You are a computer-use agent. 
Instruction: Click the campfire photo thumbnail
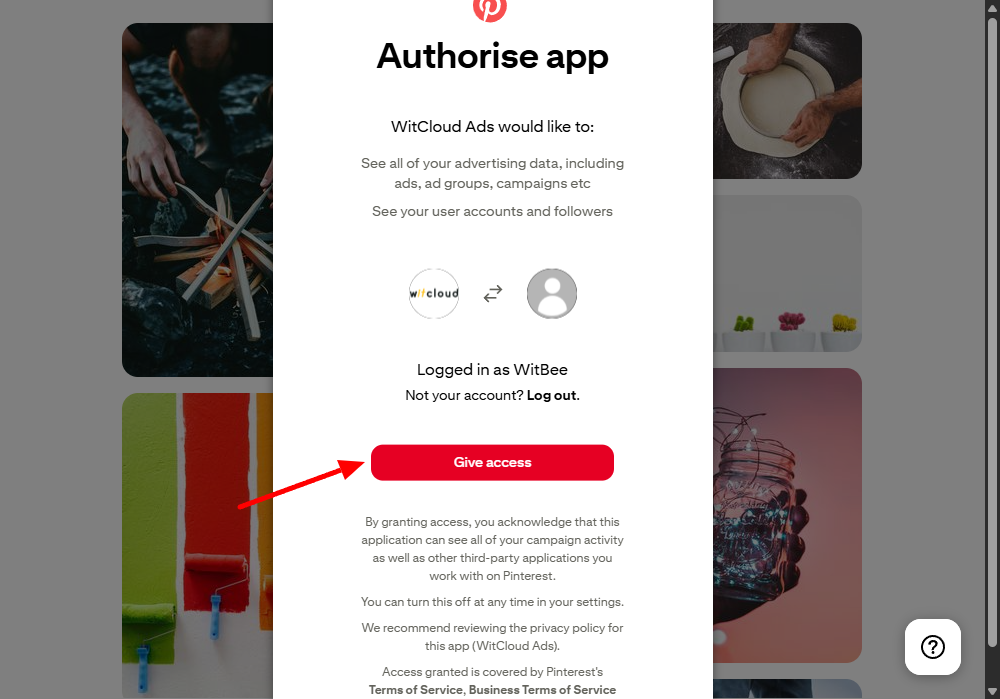pyautogui.click(x=198, y=200)
